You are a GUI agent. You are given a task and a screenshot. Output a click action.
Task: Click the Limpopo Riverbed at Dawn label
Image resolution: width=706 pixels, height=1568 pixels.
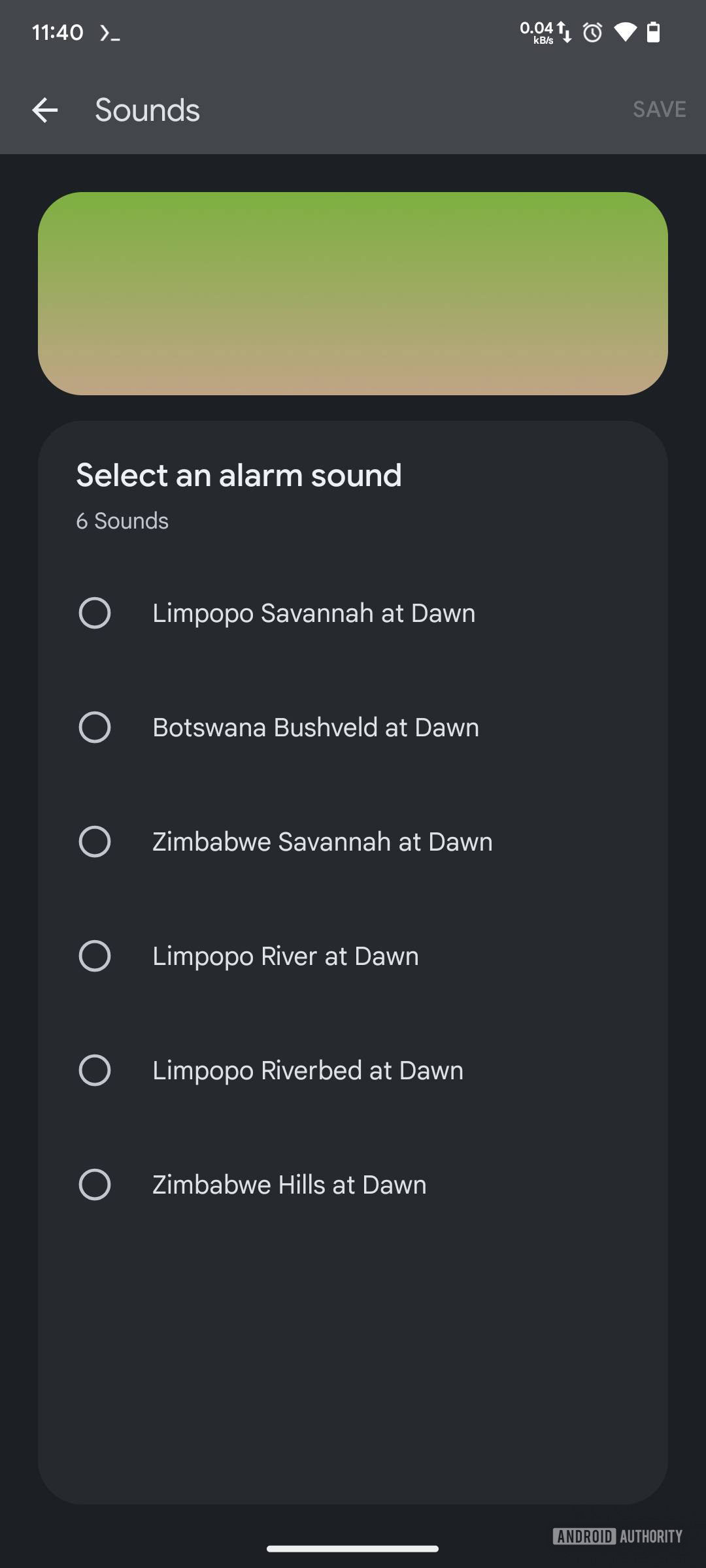coord(308,1070)
